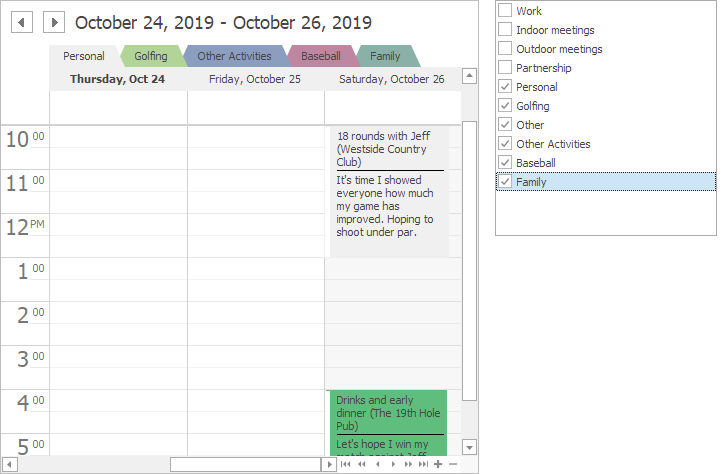Horizontal scrollbar right arrow button
The image size is (721, 474).
point(329,464)
